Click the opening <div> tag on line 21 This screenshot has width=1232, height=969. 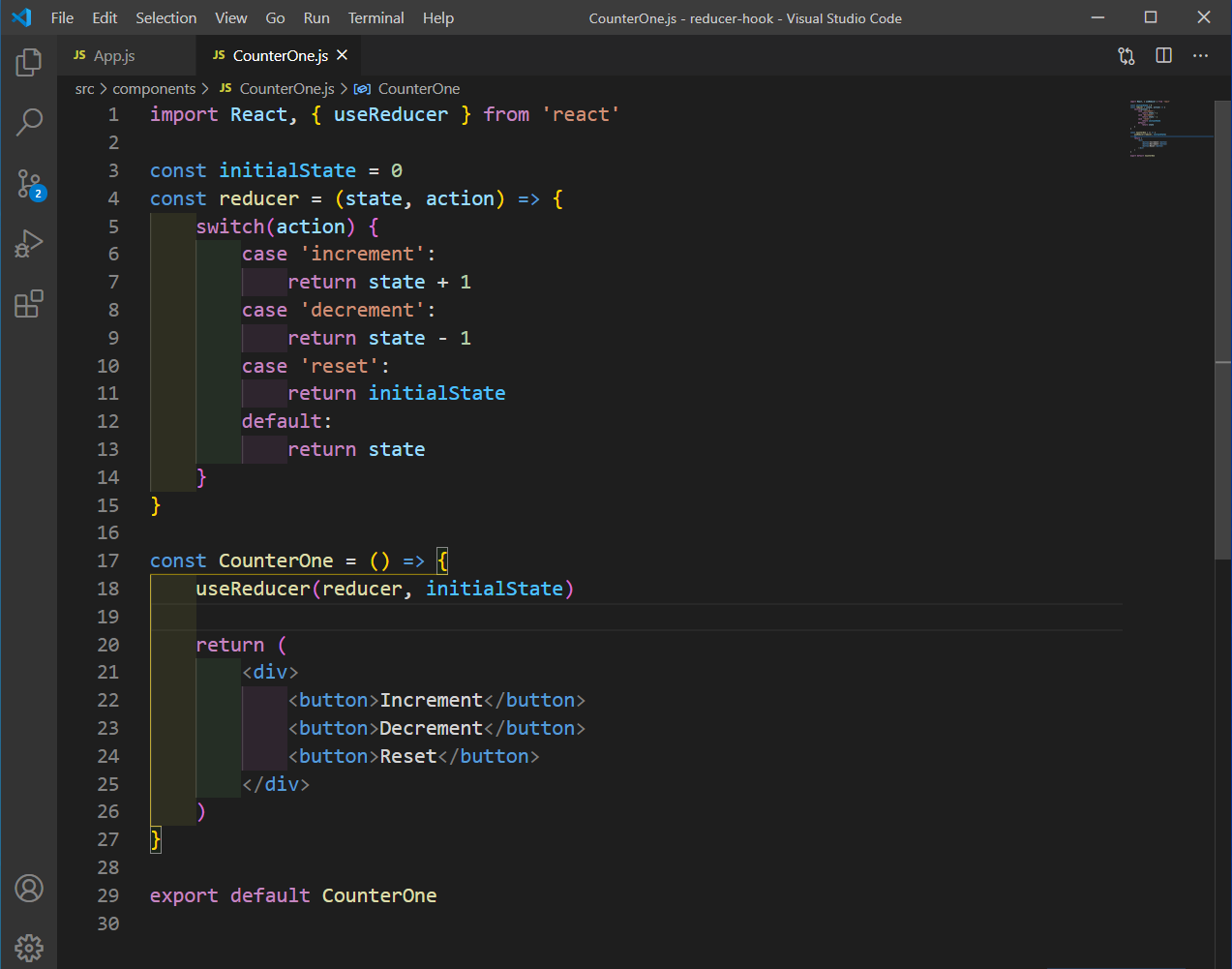(270, 672)
